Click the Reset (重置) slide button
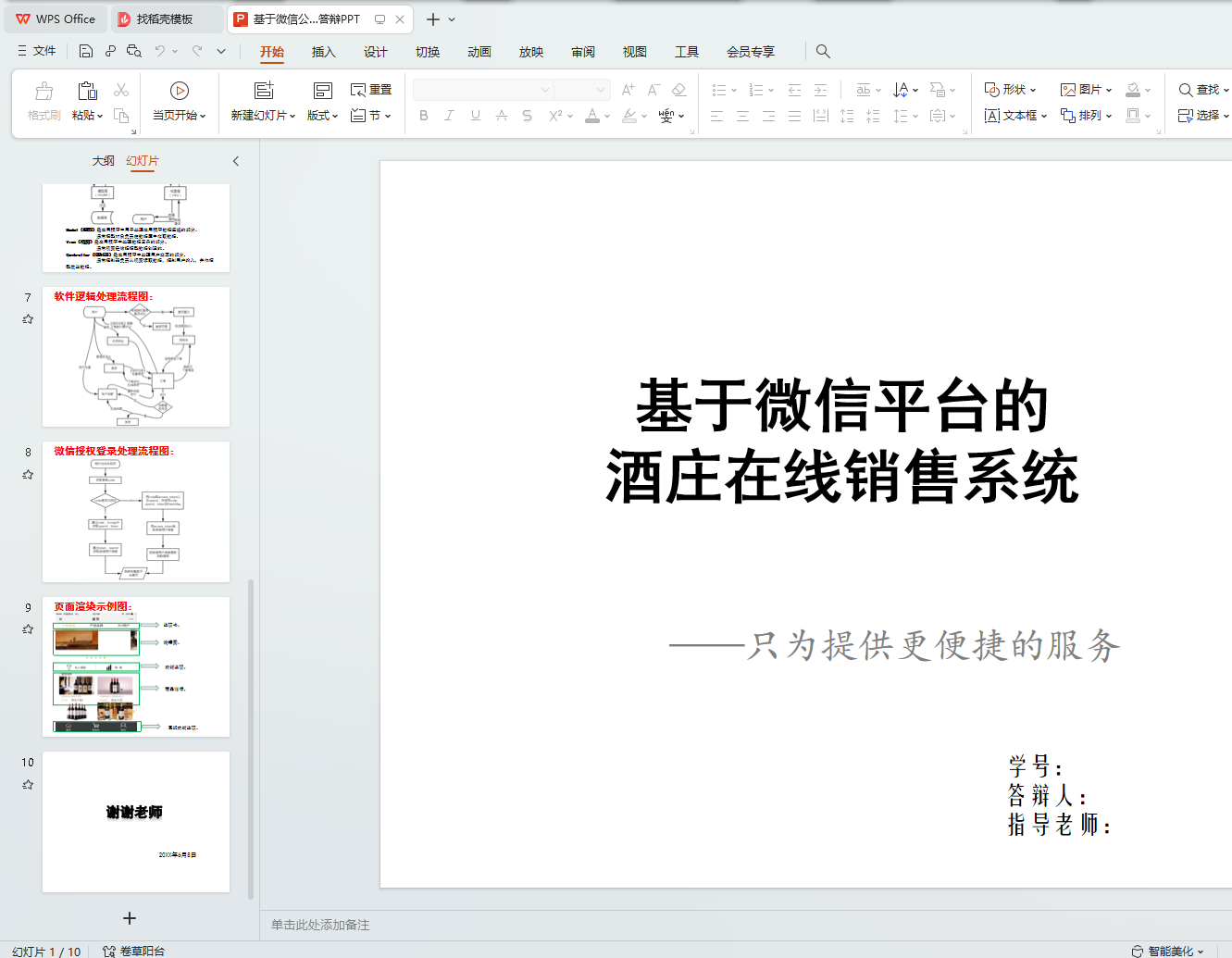The height and width of the screenshot is (958, 1232). [x=371, y=90]
